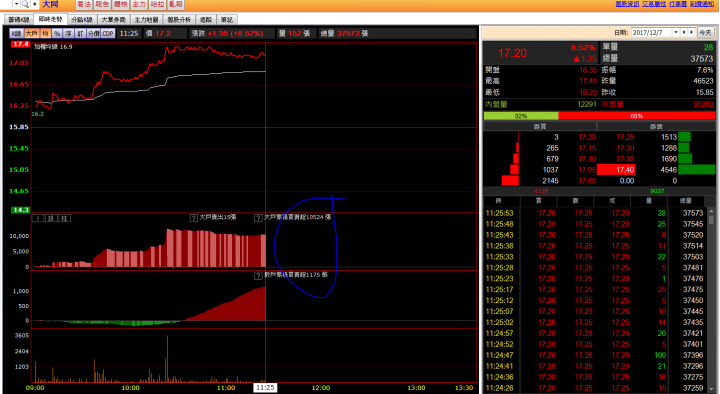Image resolution: width=720 pixels, height=394 pixels.
Task: Click the 主力 button in top bar
Action: [139, 4]
